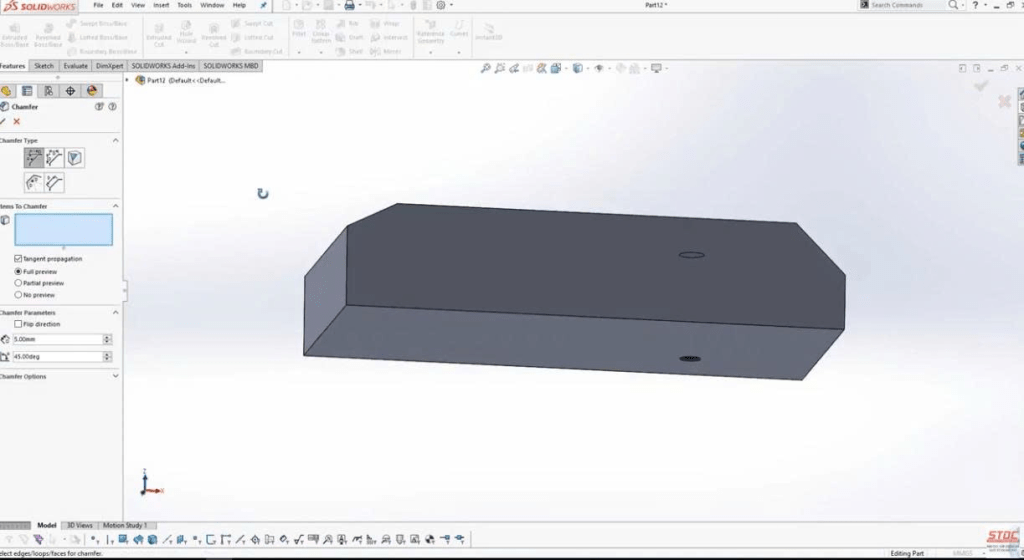Open the DisplayManager panel tab icon
1024x560 pixels.
[92, 91]
